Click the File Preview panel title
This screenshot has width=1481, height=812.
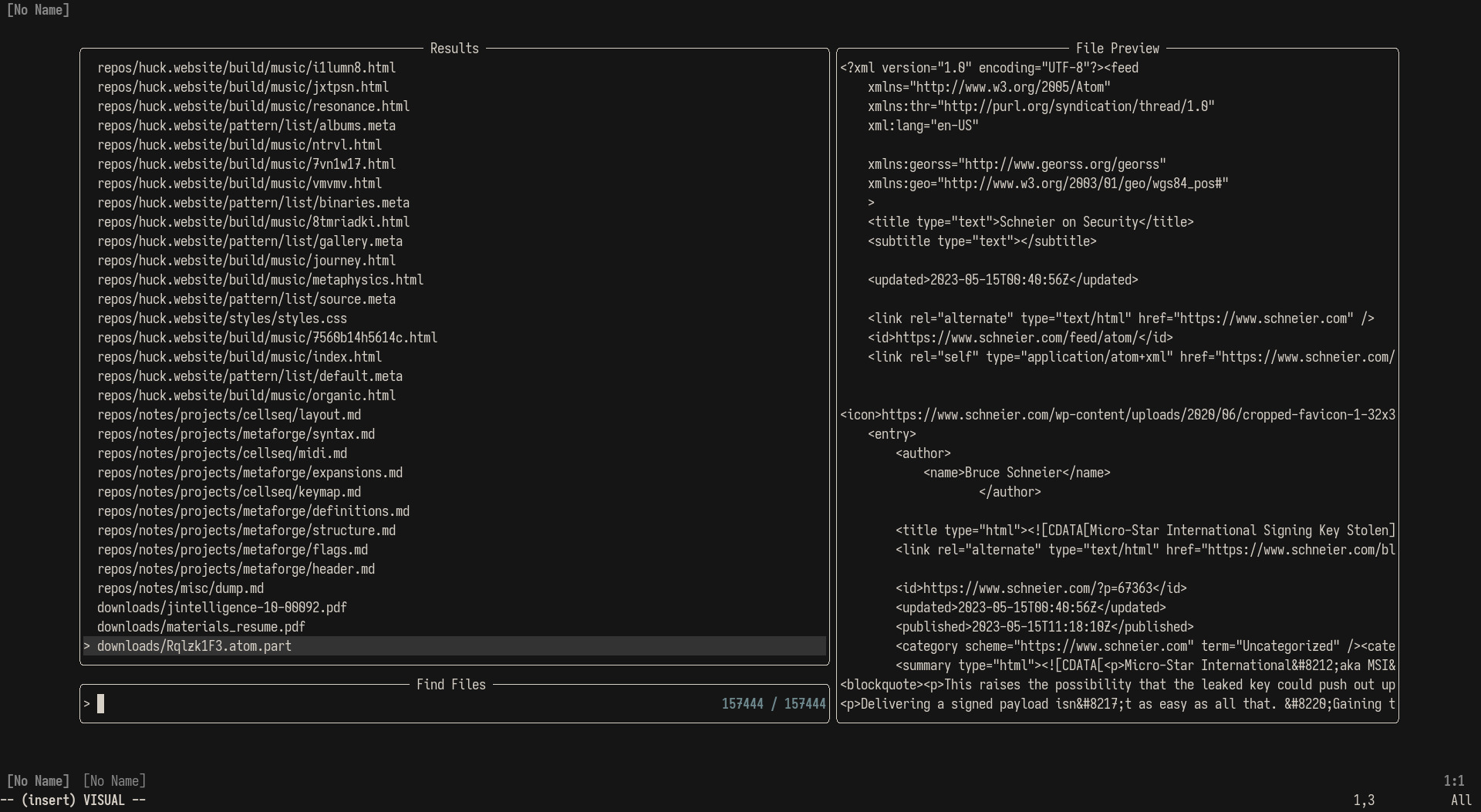[1117, 49]
